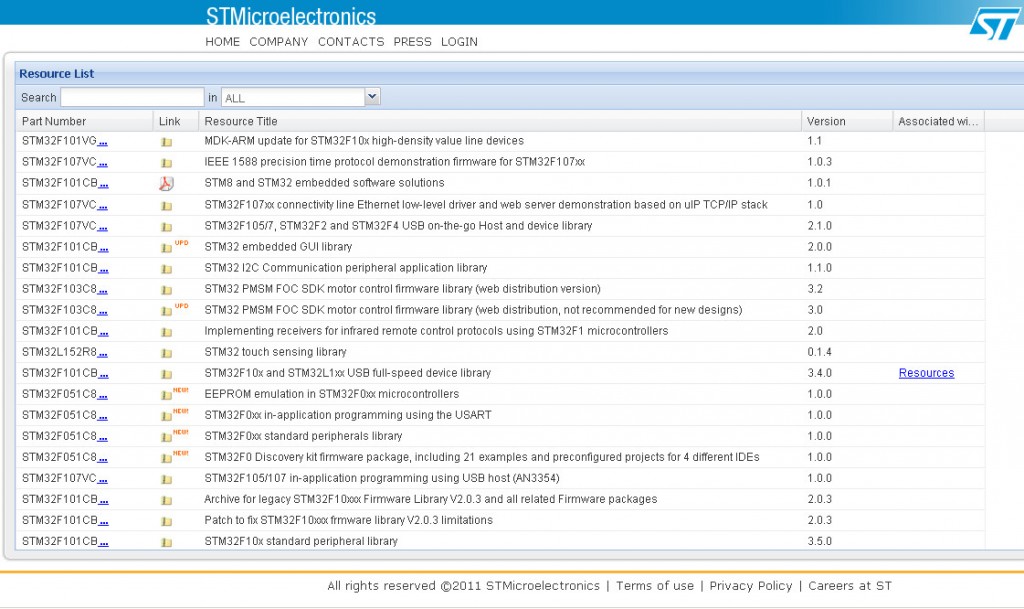Expand part list for STM32F107VC AN3354 row

103,480
